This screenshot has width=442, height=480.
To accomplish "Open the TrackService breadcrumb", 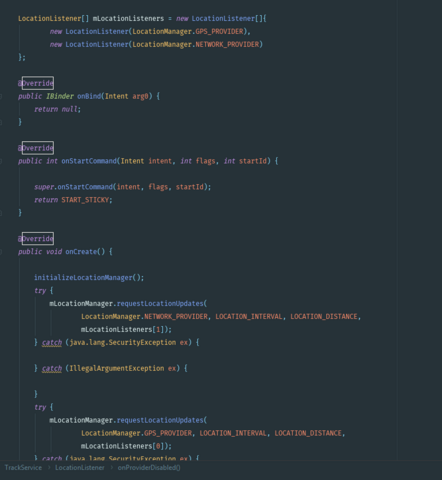I will [23, 468].
